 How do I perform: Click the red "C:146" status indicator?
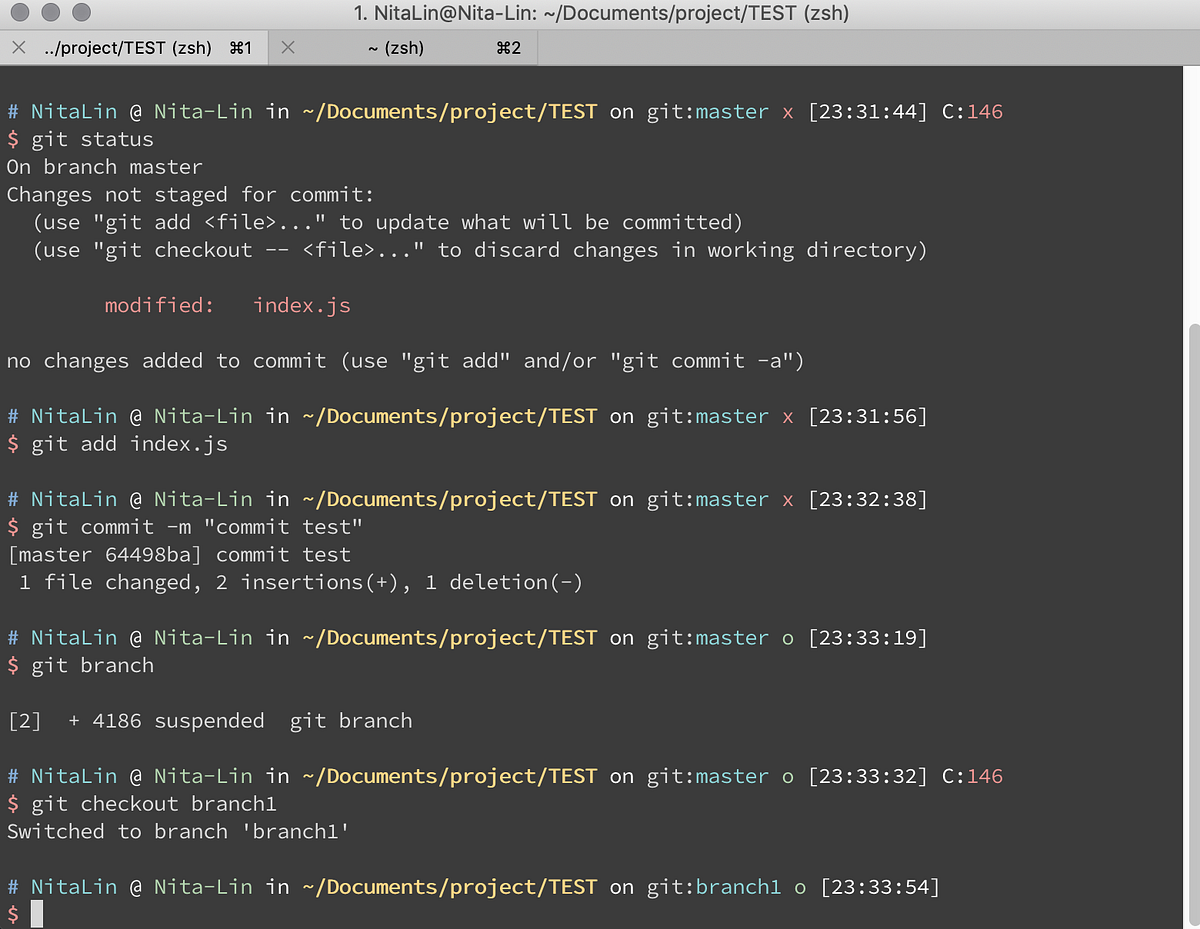pyautogui.click(x=973, y=111)
